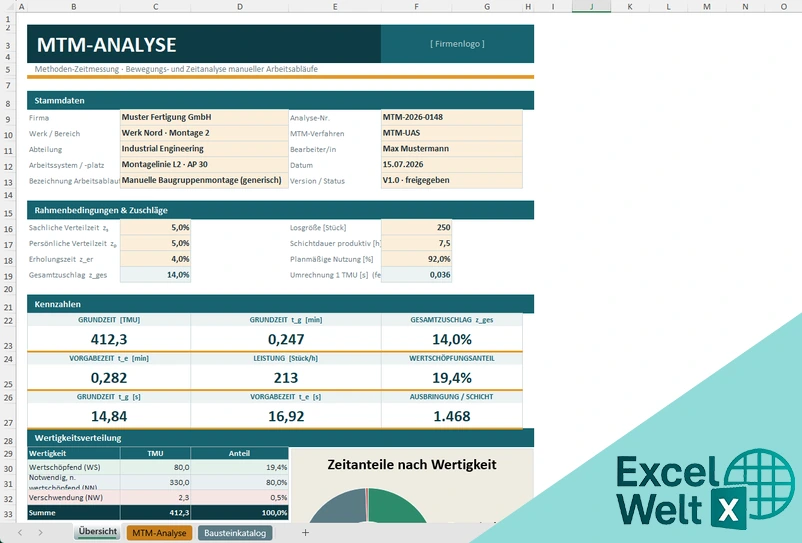Click Losgröße value 250

point(416,228)
